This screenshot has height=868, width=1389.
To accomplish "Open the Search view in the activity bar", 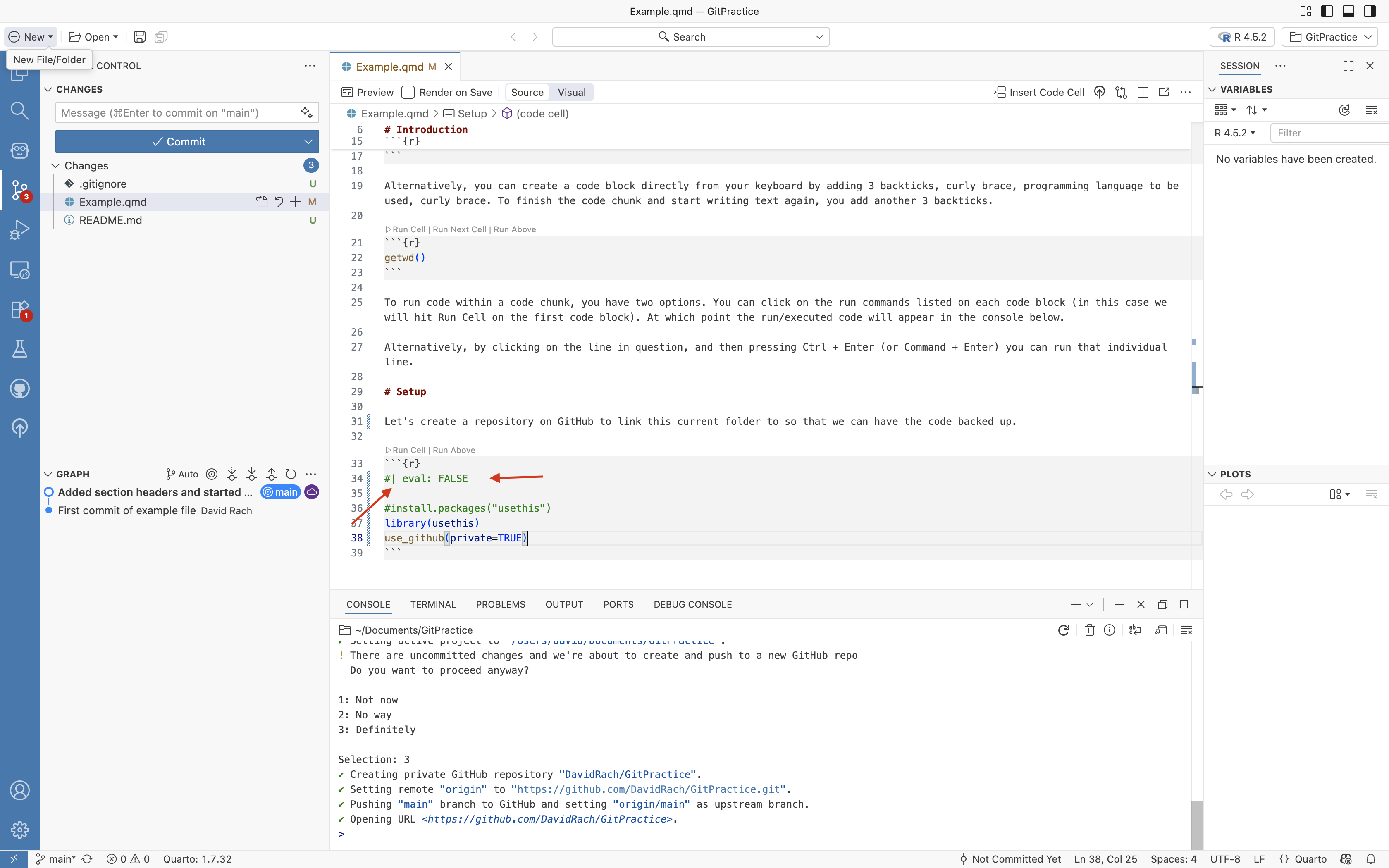I will [19, 110].
